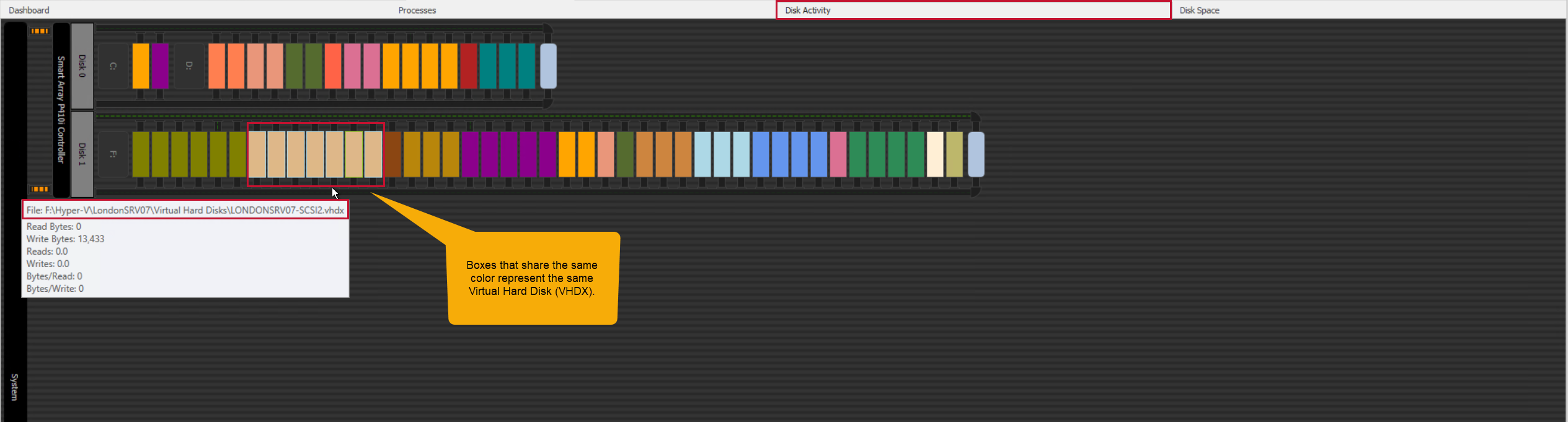This screenshot has width=1568, height=422.
Task: Click the Disk 1 label
Action: (x=82, y=154)
